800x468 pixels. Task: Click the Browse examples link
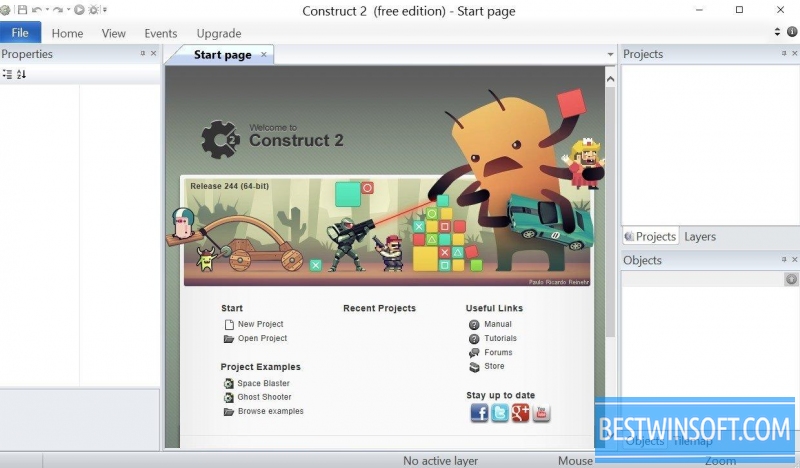(x=270, y=411)
